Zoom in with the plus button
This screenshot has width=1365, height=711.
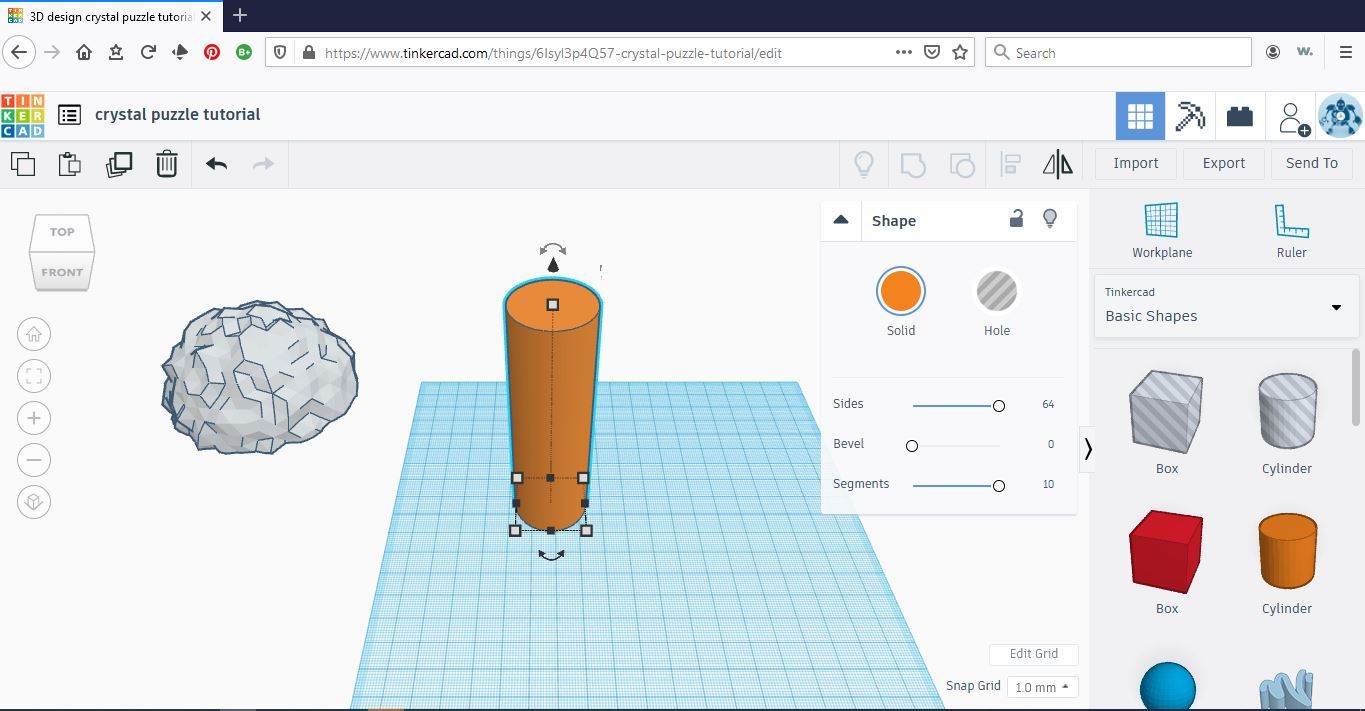pos(34,418)
